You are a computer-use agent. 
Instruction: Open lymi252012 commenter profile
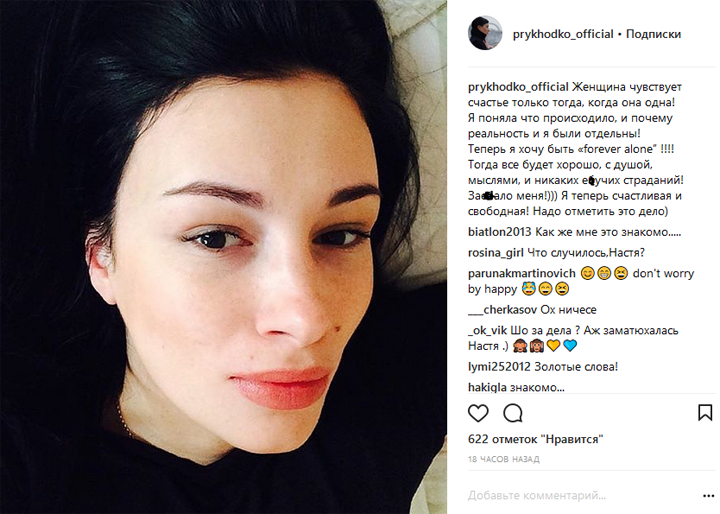(499, 367)
